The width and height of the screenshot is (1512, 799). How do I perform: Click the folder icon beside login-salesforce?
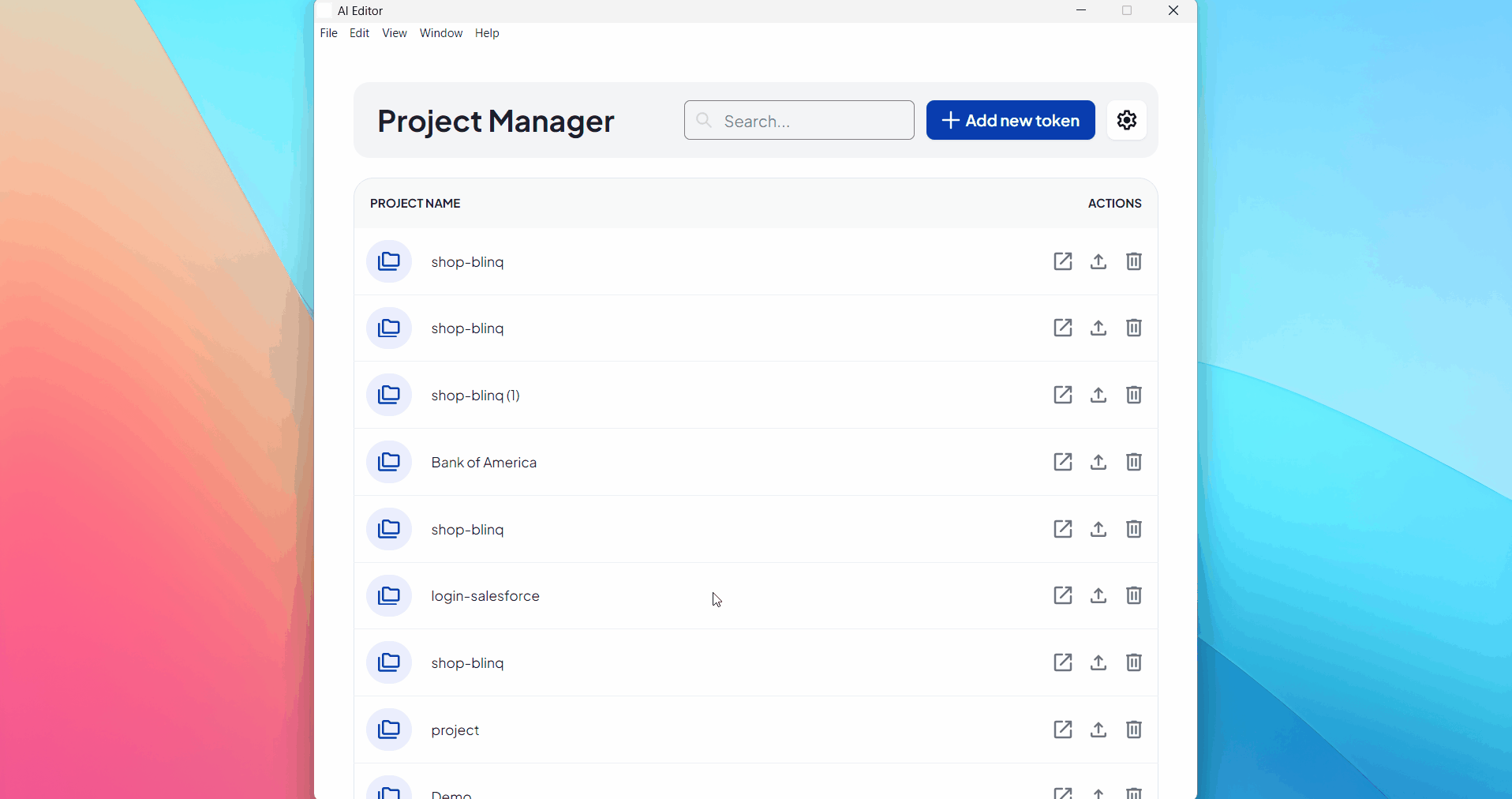coord(388,595)
